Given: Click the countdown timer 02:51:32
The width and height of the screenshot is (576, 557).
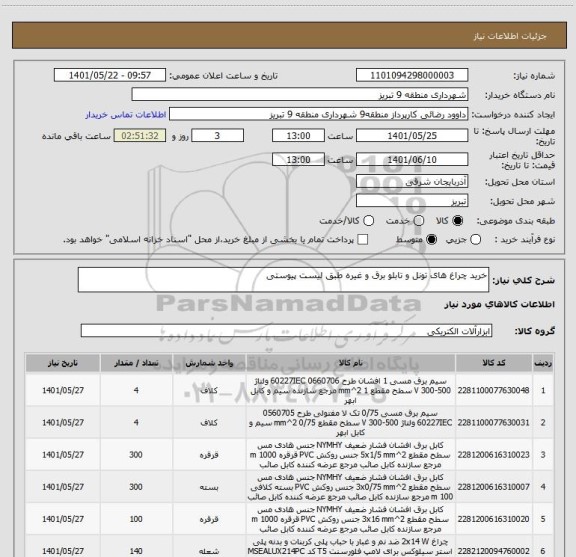Looking at the screenshot, I should (140, 136).
